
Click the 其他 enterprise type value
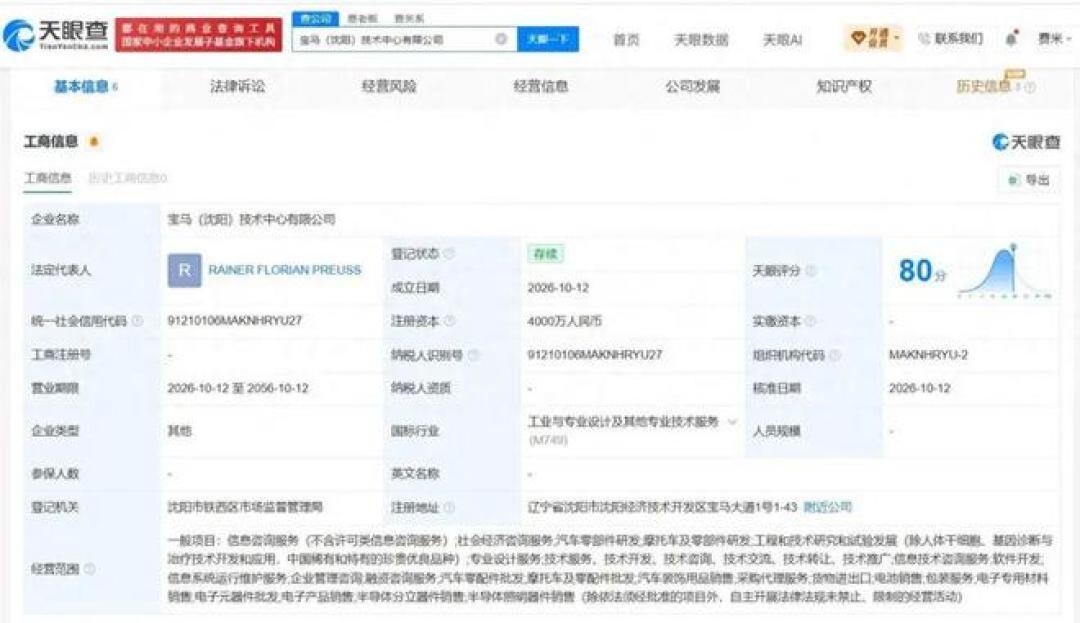(179, 431)
